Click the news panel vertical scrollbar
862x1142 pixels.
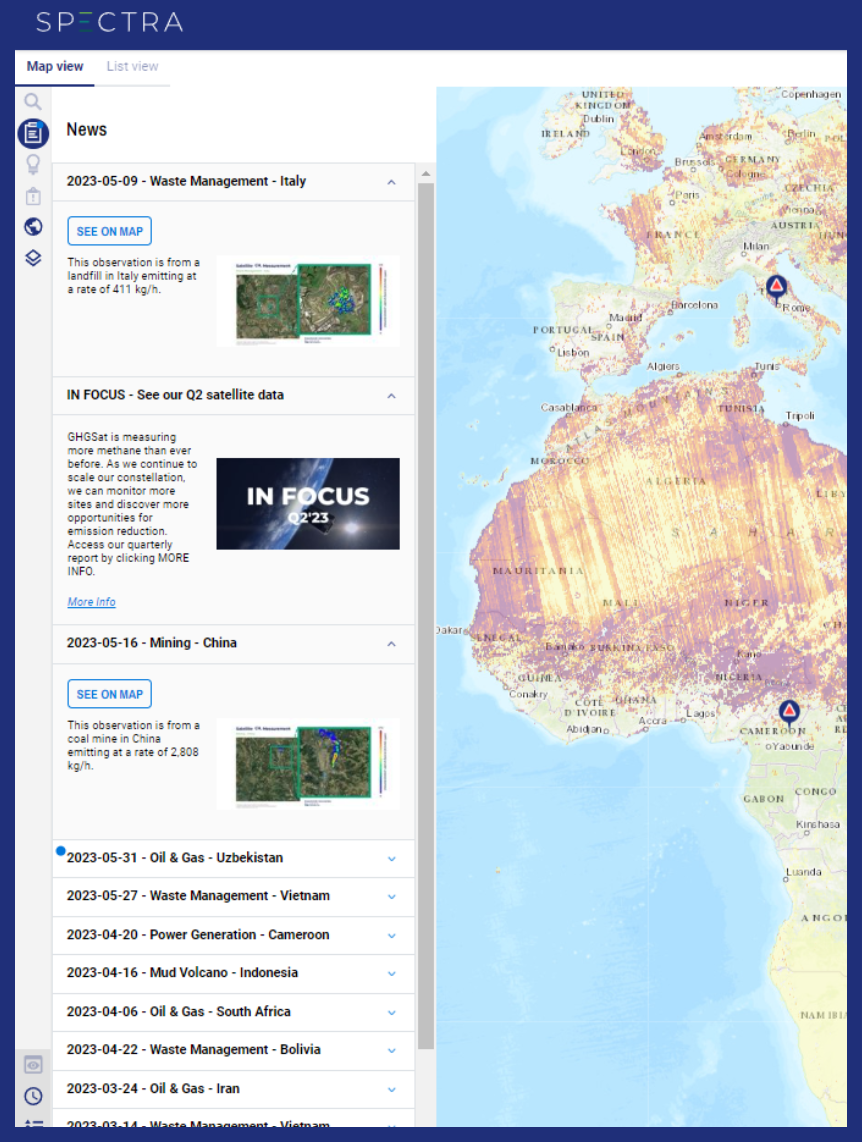(425, 600)
